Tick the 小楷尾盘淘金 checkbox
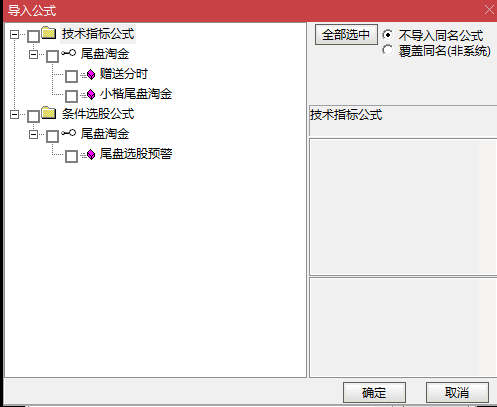Viewport: 497px width, 407px height. coord(71,96)
